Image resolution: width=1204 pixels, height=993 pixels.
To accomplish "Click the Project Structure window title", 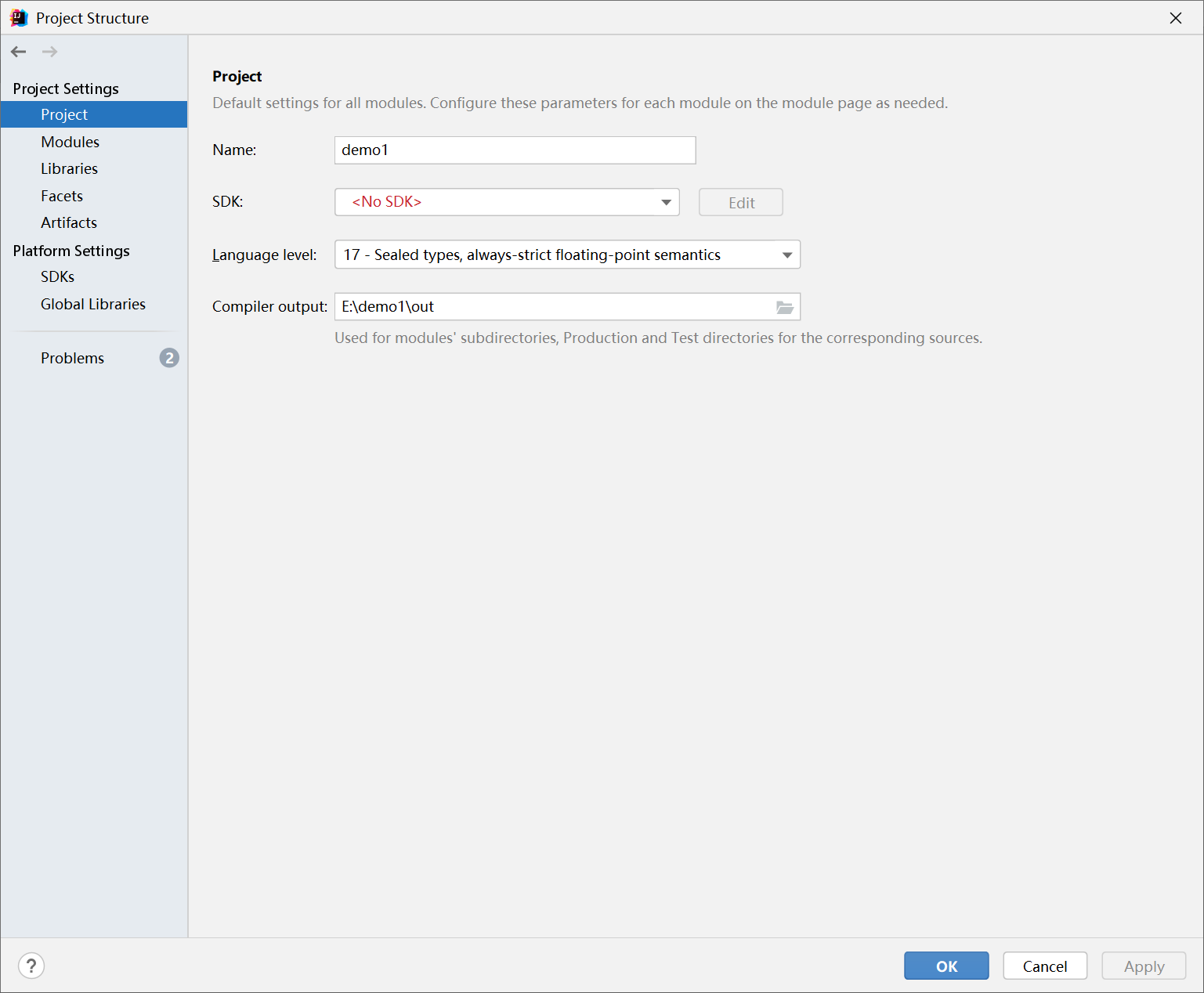I will click(x=92, y=18).
